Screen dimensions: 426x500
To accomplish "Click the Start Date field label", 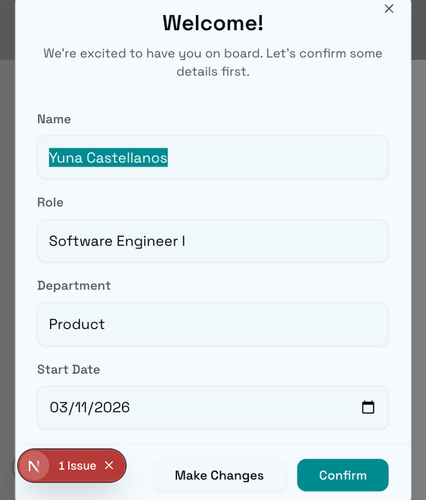I will coord(68,369).
